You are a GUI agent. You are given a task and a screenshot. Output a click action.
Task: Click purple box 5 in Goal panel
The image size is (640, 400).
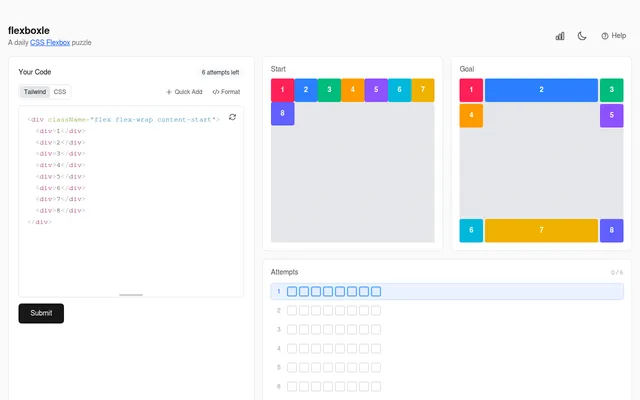coord(611,116)
